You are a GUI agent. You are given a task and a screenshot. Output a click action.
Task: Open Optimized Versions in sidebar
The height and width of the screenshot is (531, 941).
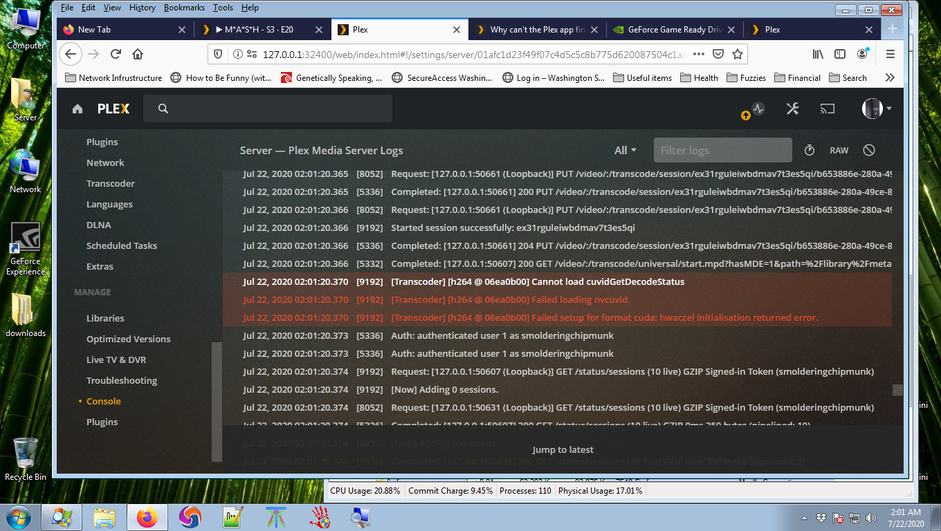[128, 339]
